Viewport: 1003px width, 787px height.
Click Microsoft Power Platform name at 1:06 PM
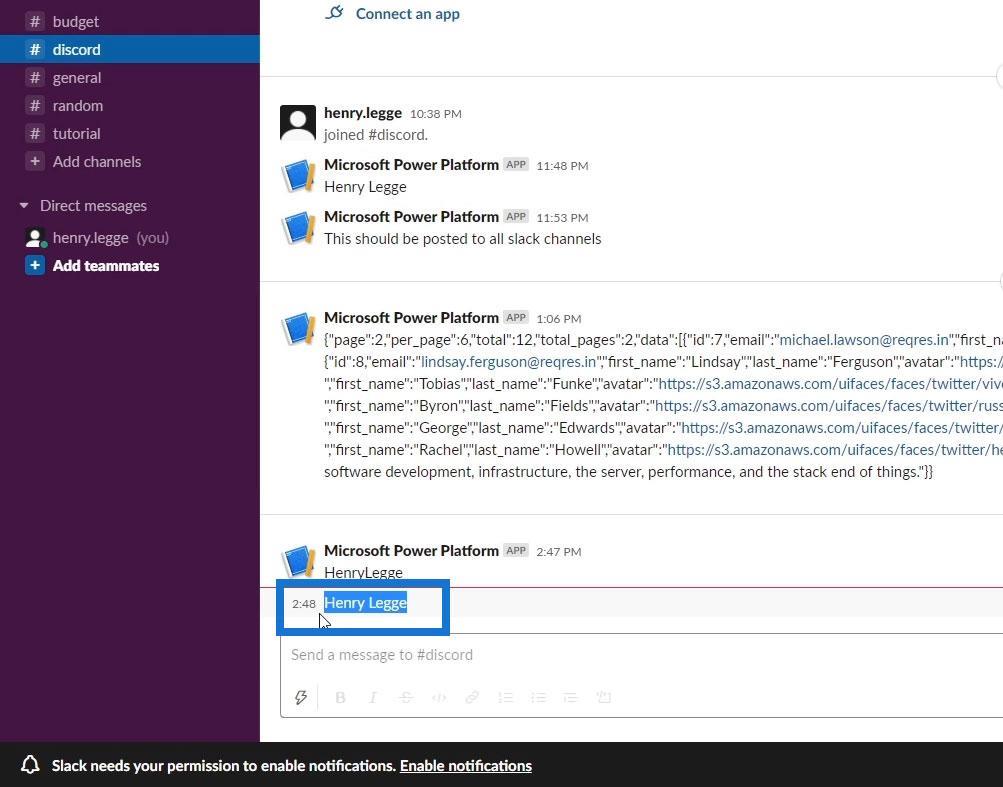click(411, 317)
